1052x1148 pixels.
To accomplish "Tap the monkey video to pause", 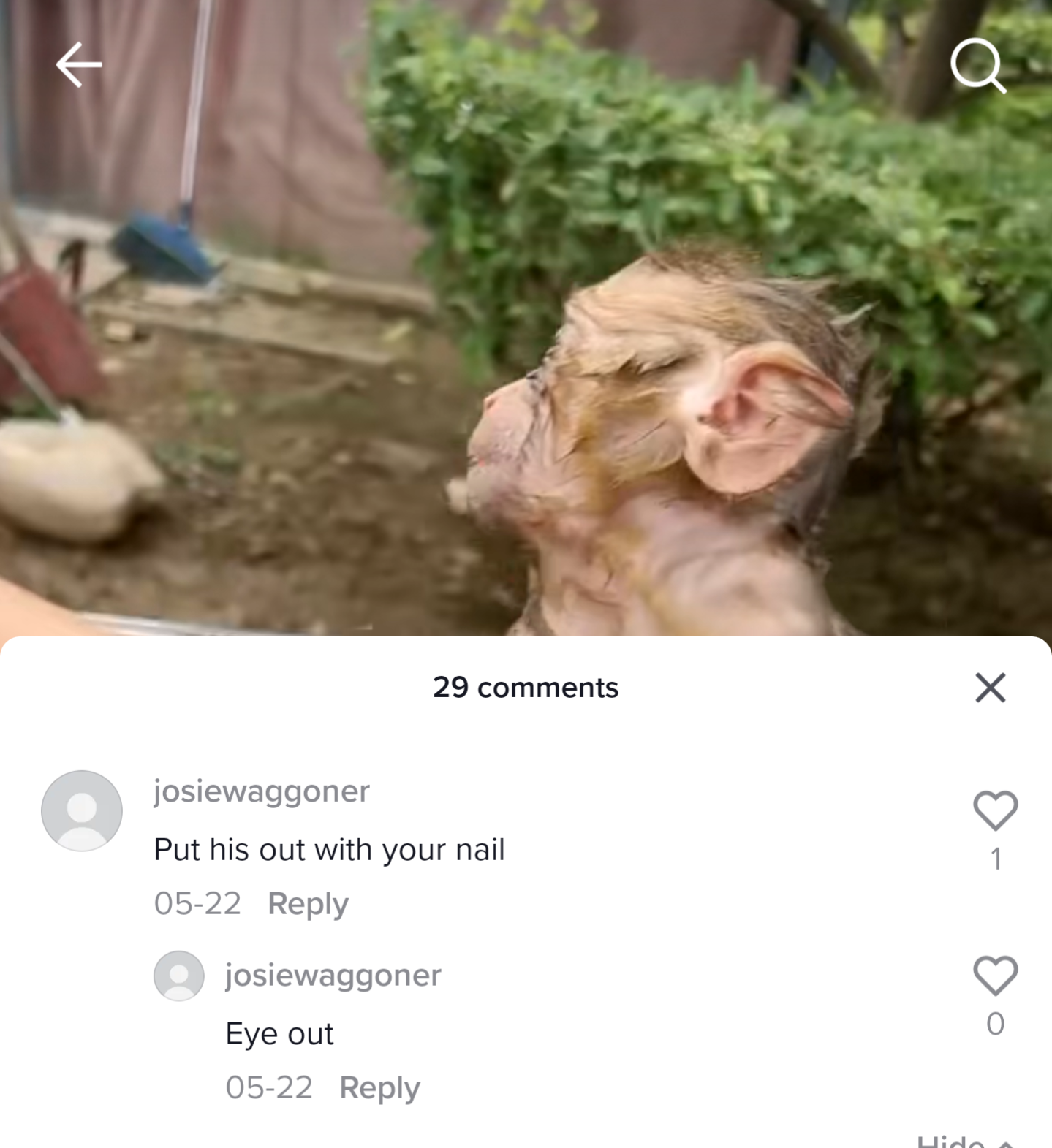I will pos(526,318).
